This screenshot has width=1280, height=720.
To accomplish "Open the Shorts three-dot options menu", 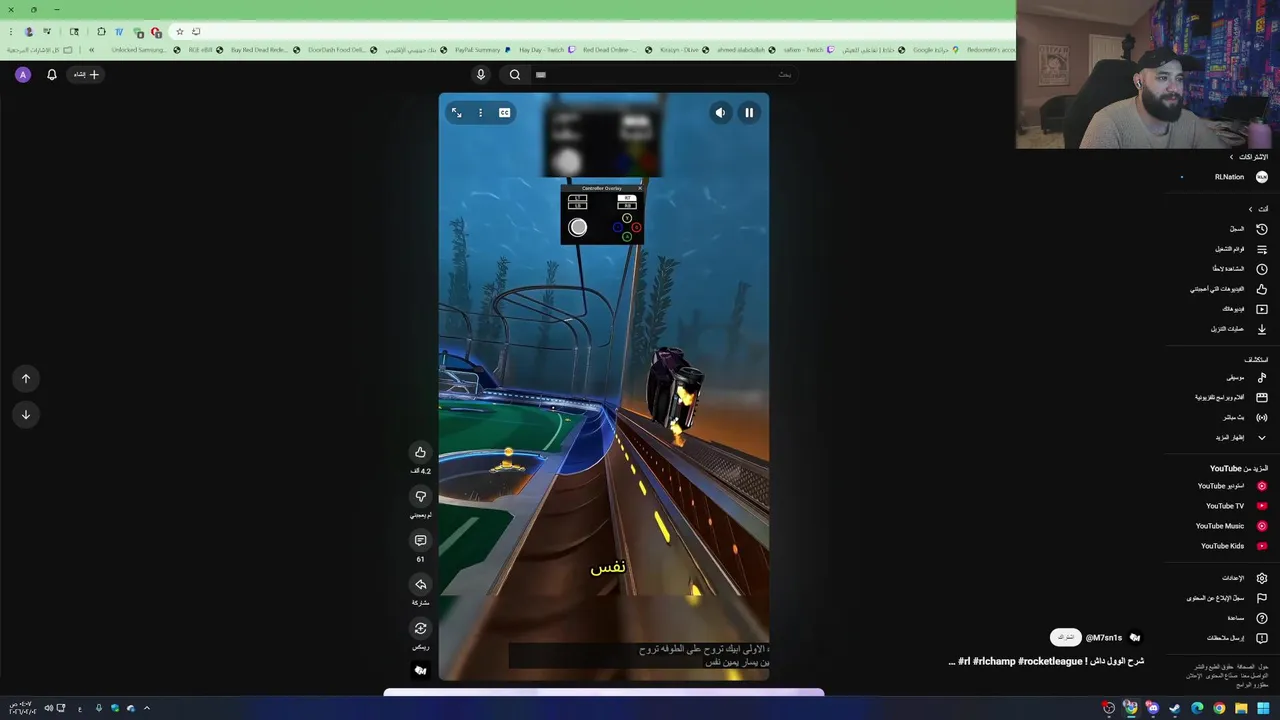I will [480, 113].
